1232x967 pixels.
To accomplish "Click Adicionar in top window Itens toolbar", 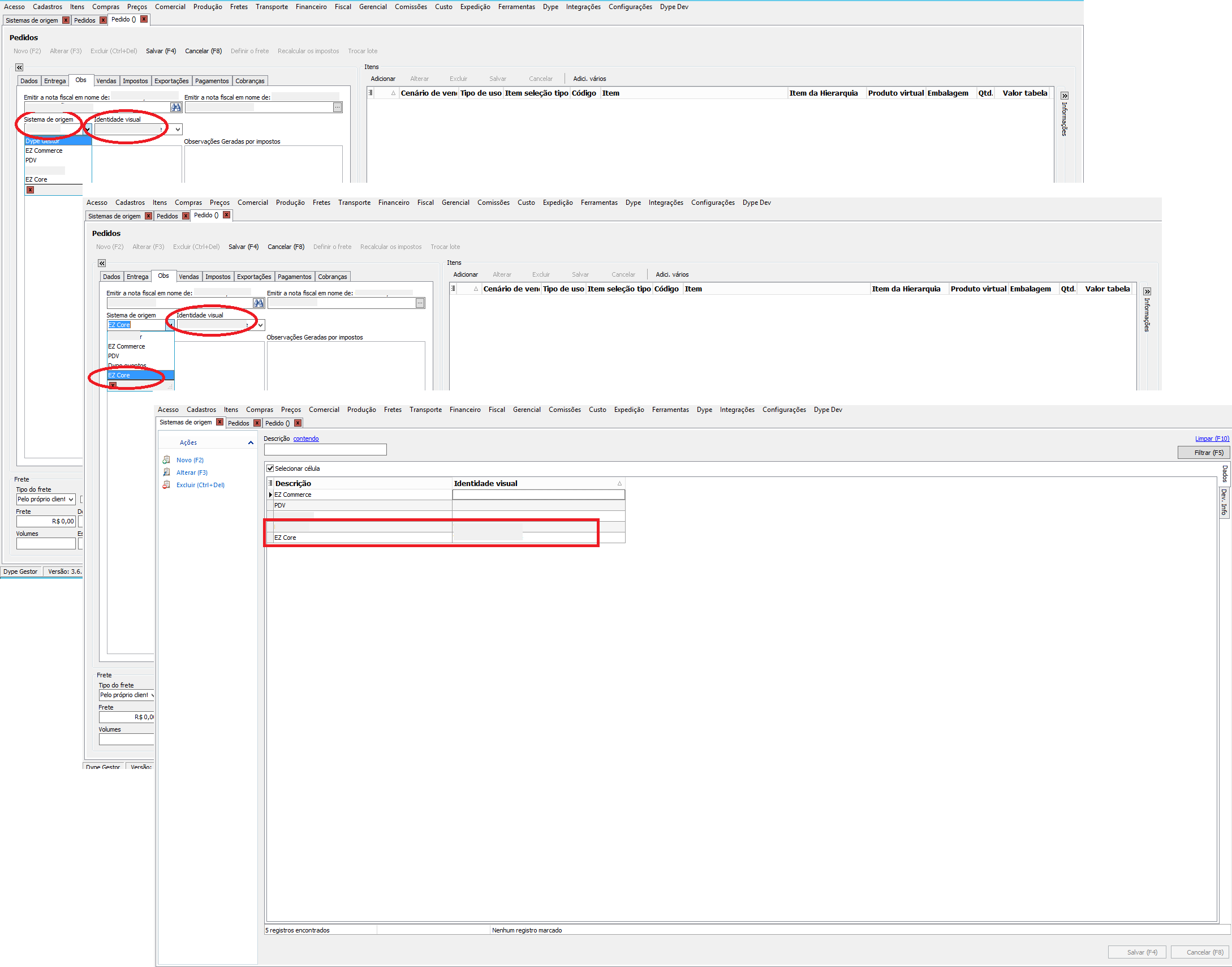I will (383, 79).
